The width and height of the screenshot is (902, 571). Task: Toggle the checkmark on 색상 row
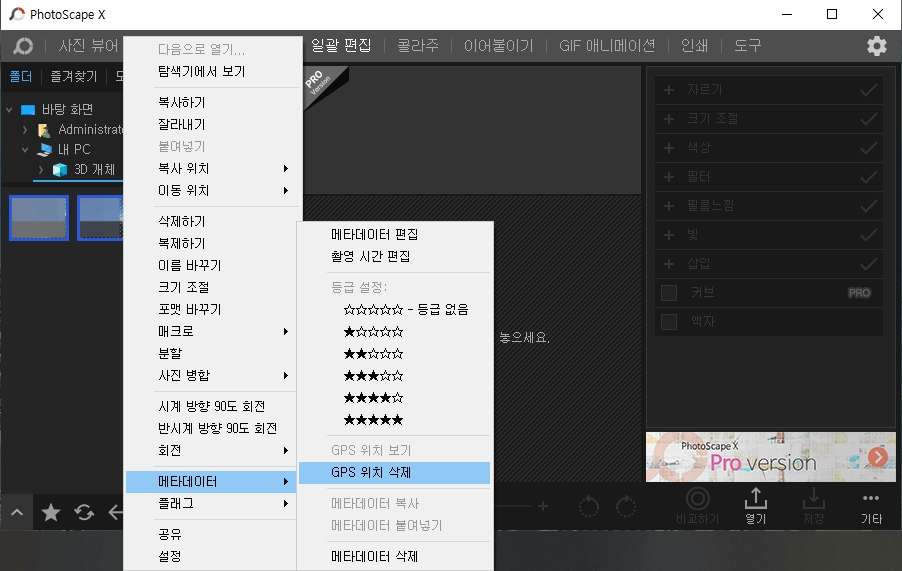(x=869, y=148)
